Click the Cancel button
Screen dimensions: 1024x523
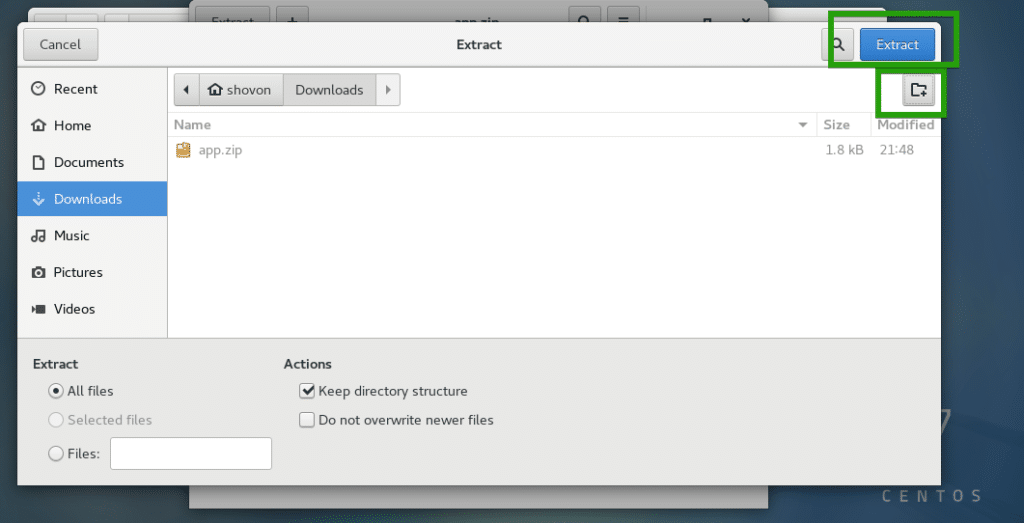[x=60, y=45]
